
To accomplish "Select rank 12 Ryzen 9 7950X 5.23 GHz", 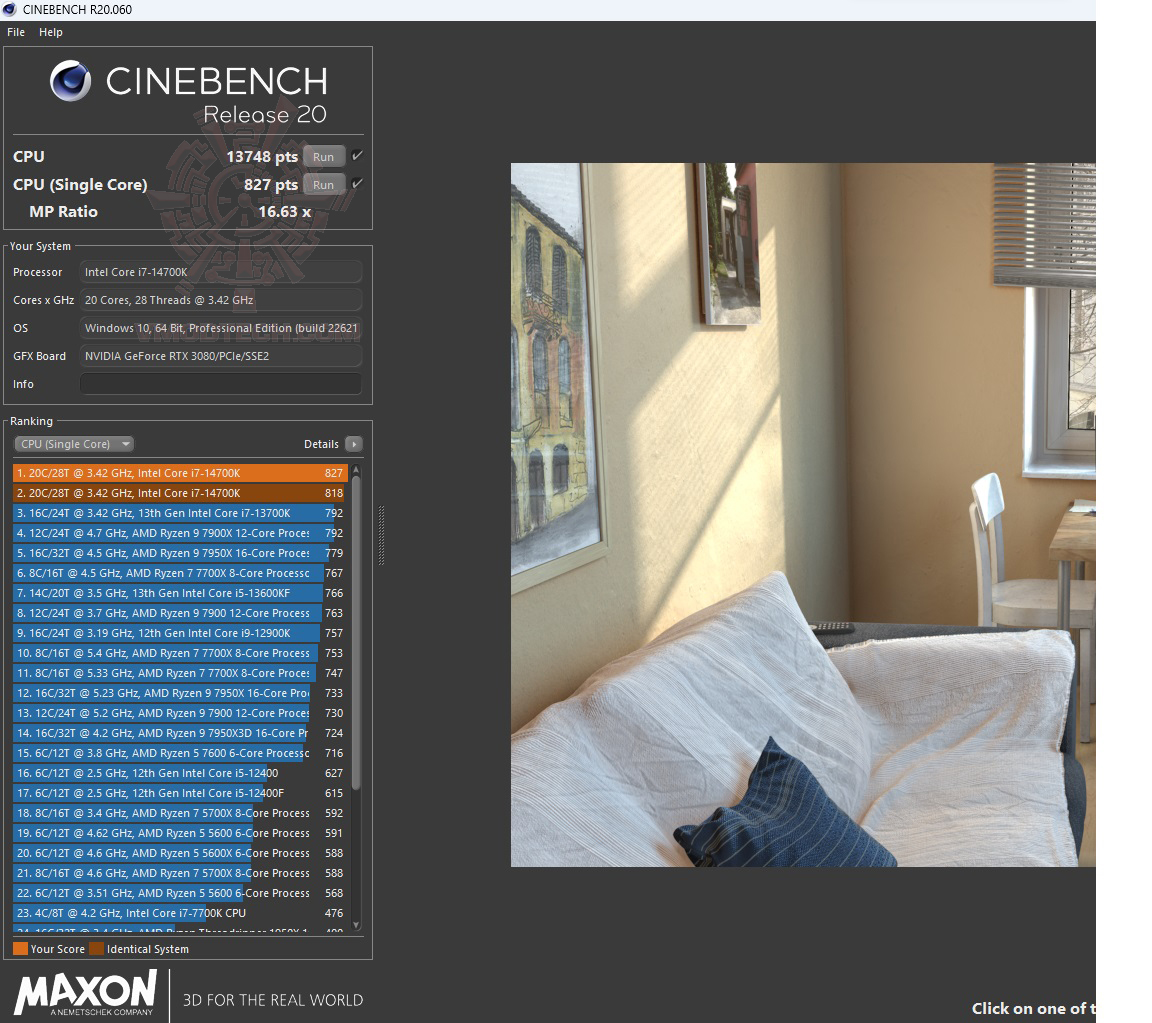I will click(180, 693).
